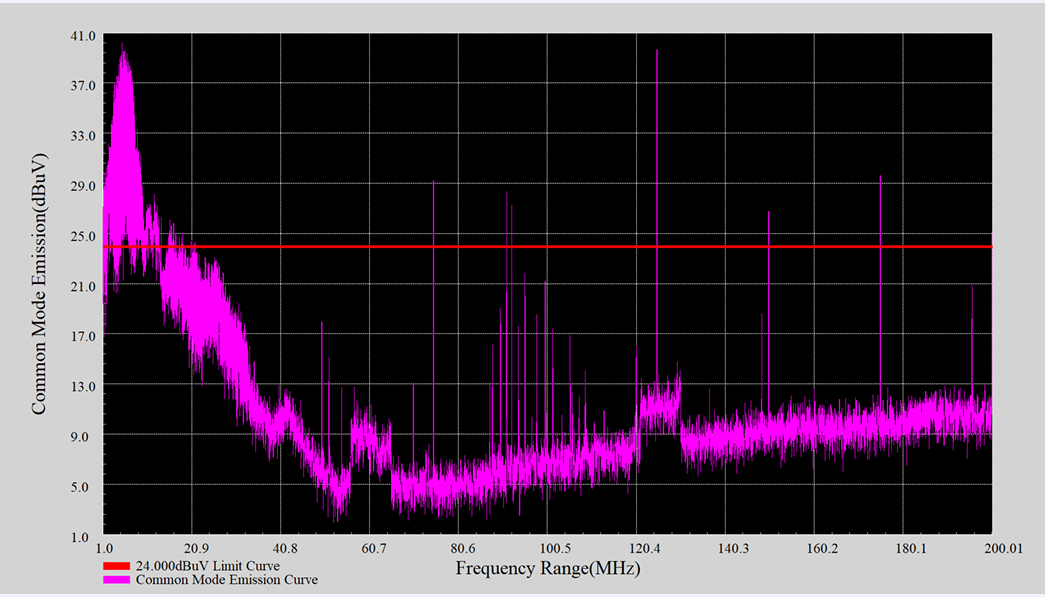This screenshot has width=1045, height=597.
Task: Click the red limit curve legend swatch
Action: point(116,566)
